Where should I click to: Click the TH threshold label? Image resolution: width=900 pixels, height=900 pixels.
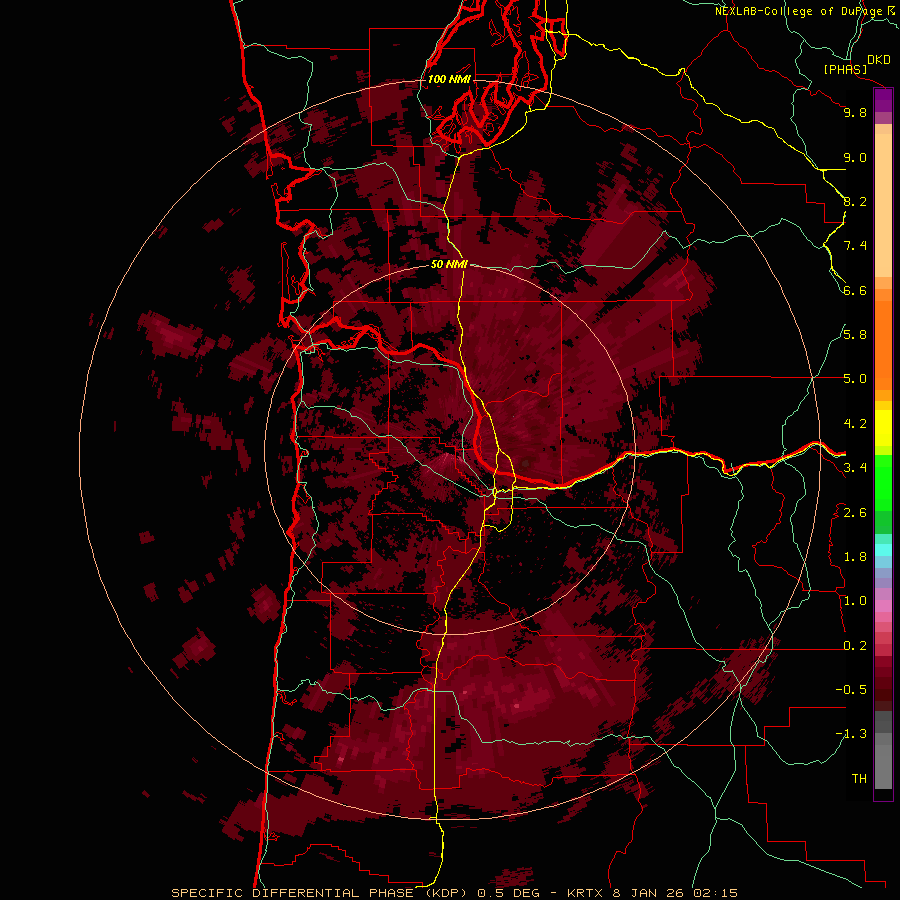859,779
